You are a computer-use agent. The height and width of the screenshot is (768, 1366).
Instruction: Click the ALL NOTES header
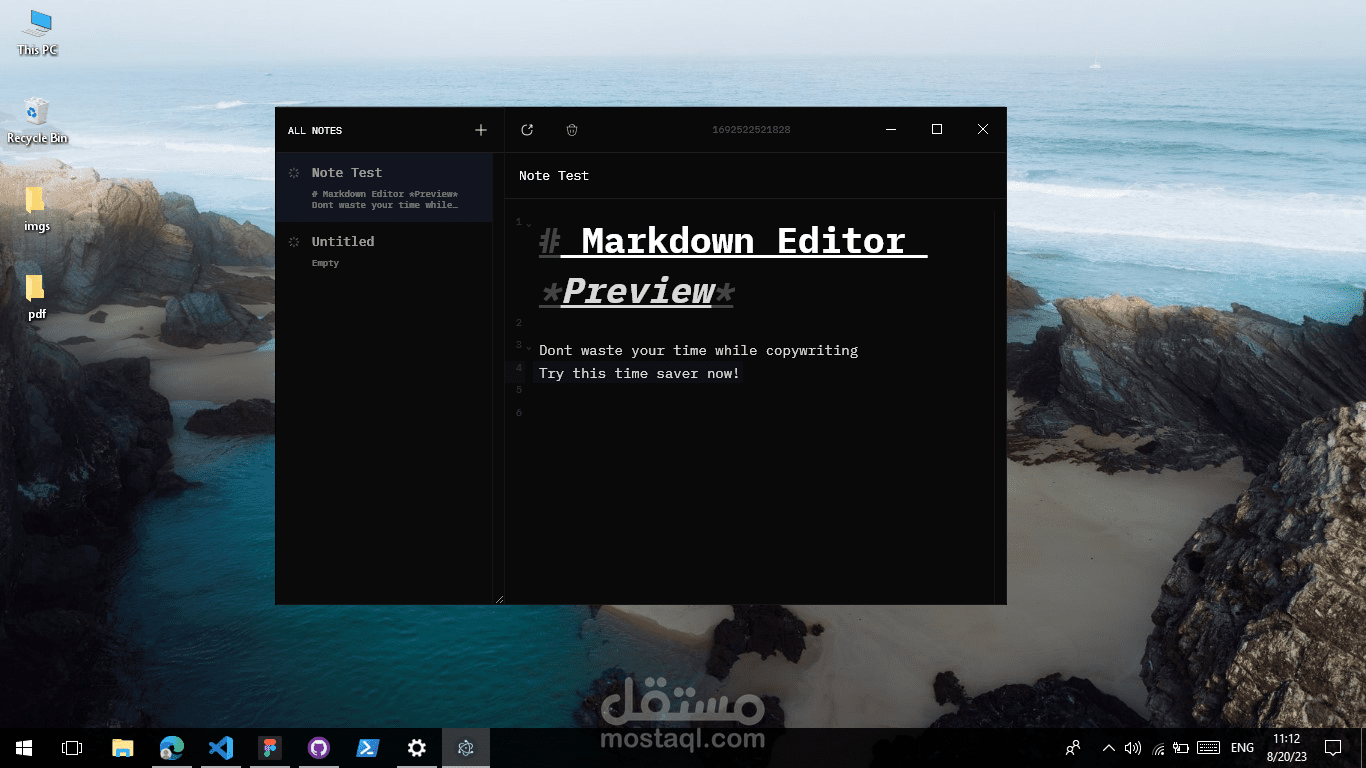(315, 131)
